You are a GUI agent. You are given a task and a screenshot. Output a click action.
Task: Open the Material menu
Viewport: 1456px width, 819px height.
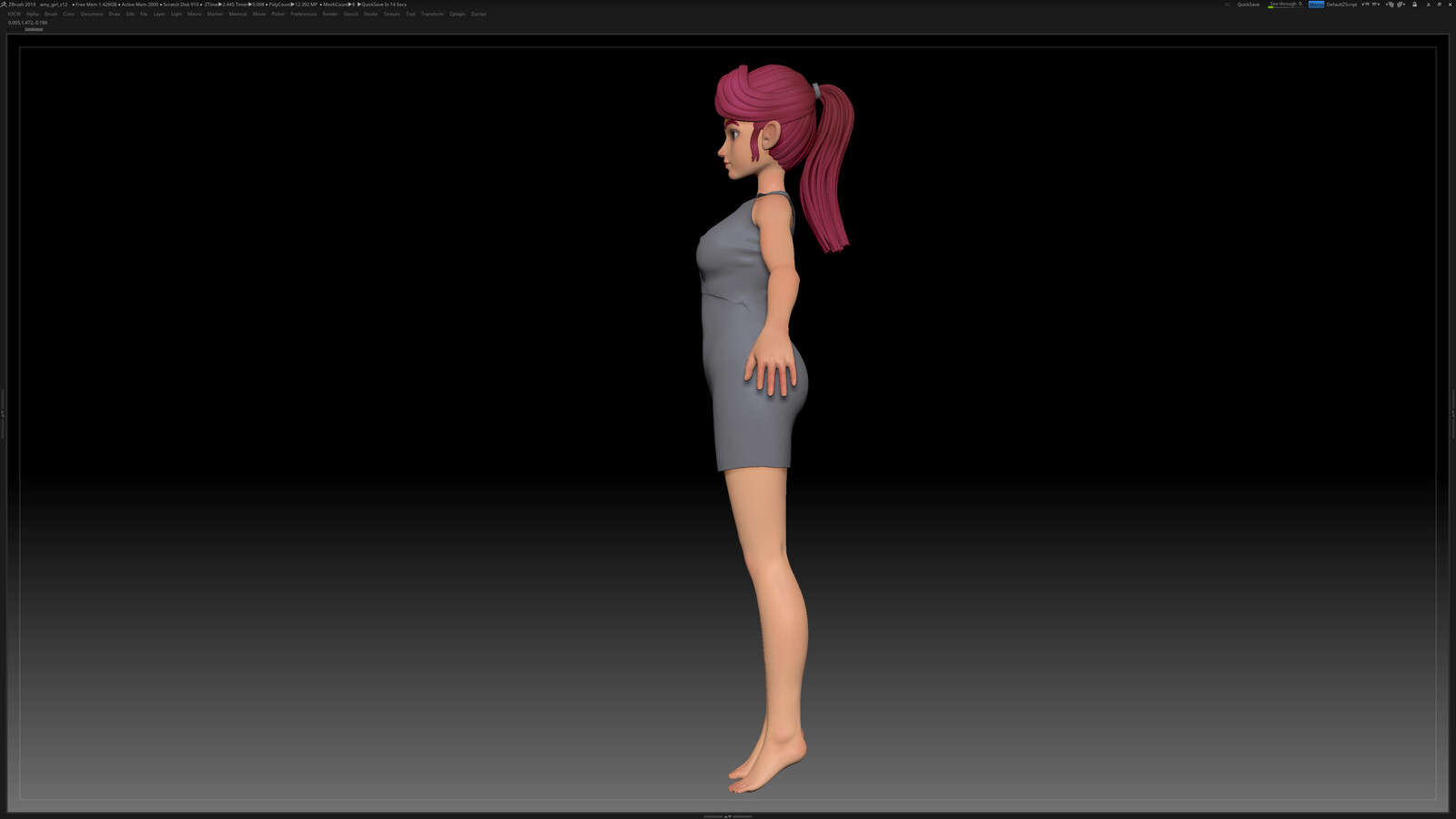pyautogui.click(x=238, y=14)
